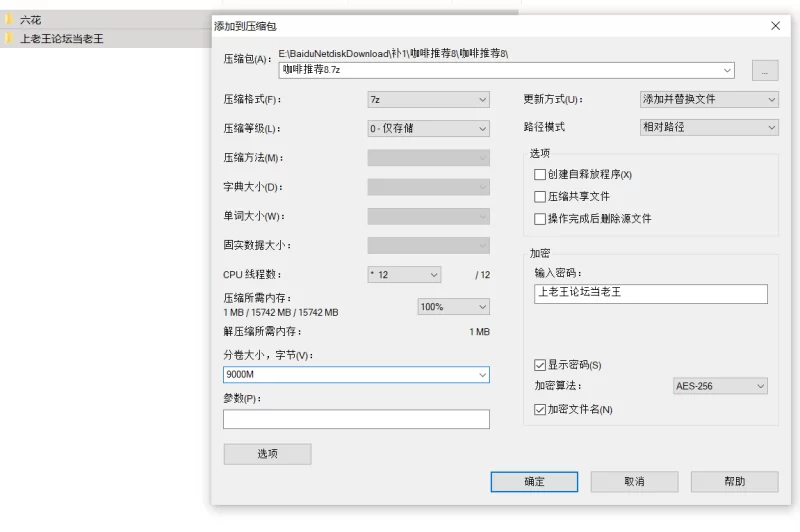Click the 输入密码 password field

651,294
